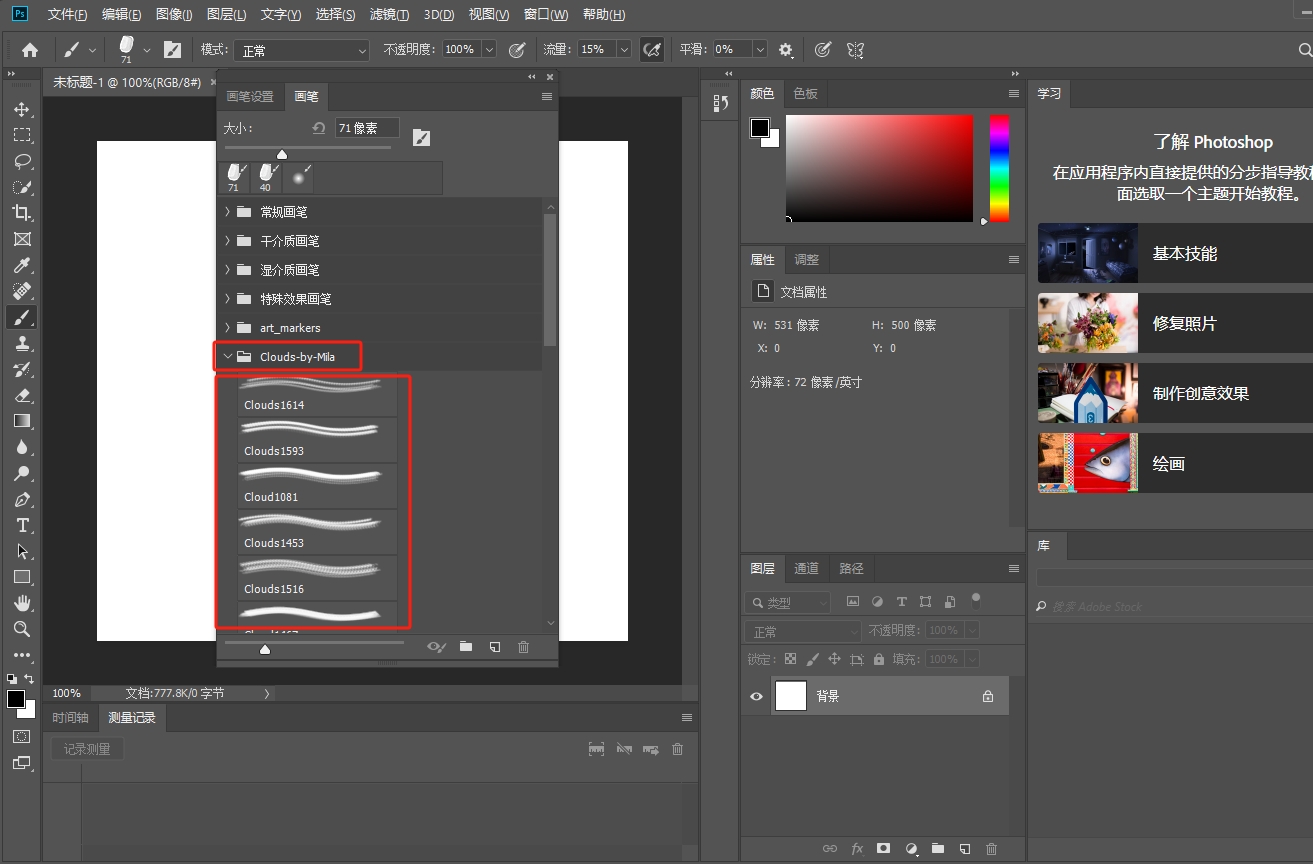Select the Eyedropper tool
The image size is (1313, 864).
pyautogui.click(x=22, y=265)
